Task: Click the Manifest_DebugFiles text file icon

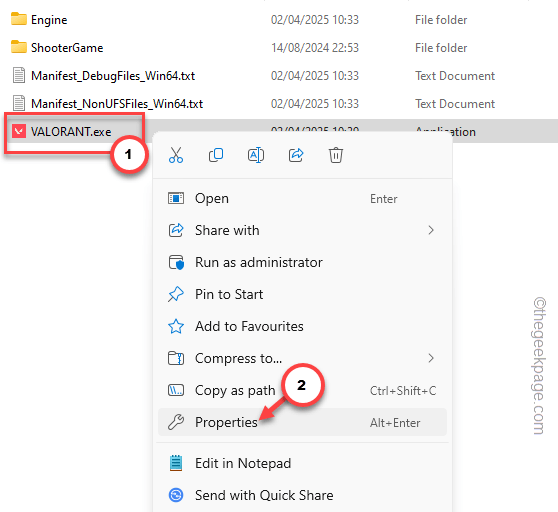Action: click(x=19, y=75)
